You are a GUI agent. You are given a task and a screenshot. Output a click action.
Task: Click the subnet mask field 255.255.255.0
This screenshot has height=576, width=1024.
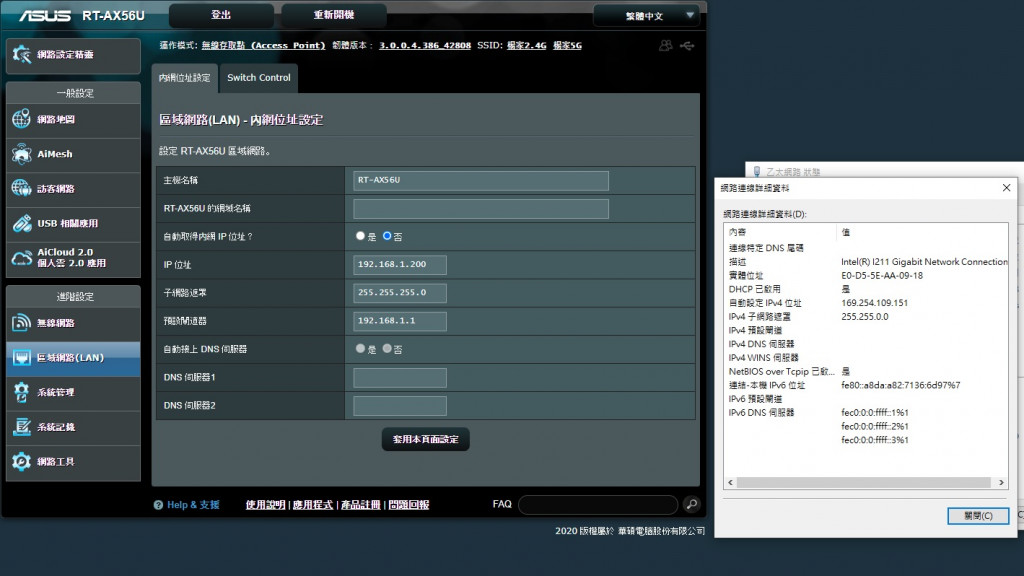[x=400, y=293]
